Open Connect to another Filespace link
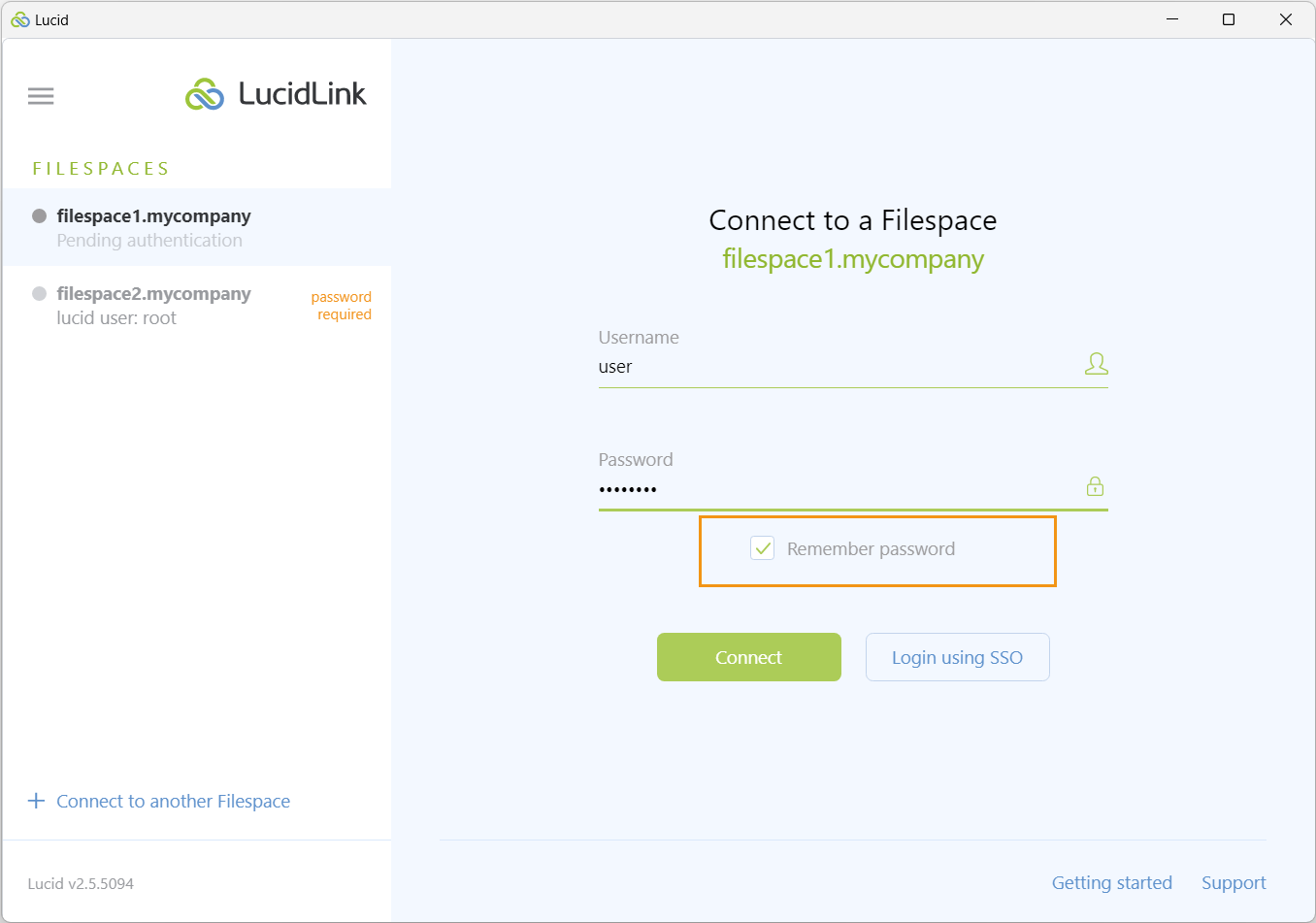1316x923 pixels. pos(173,801)
